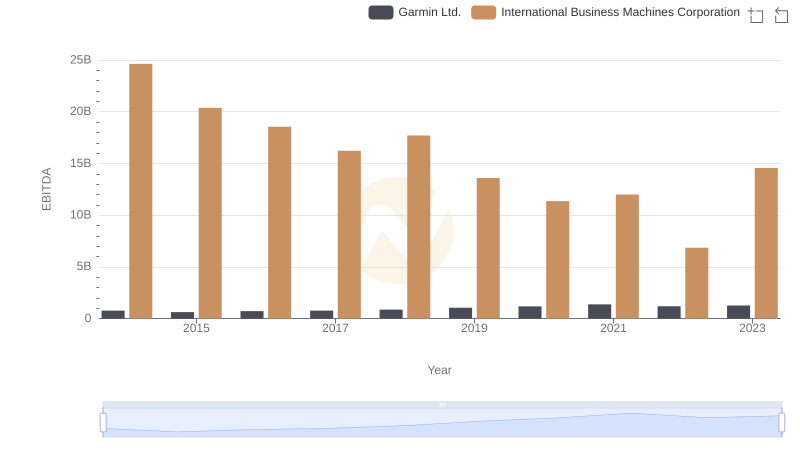800x461 pixels.
Task: Click the shortest IBM bar for 2022
Action: (697, 283)
